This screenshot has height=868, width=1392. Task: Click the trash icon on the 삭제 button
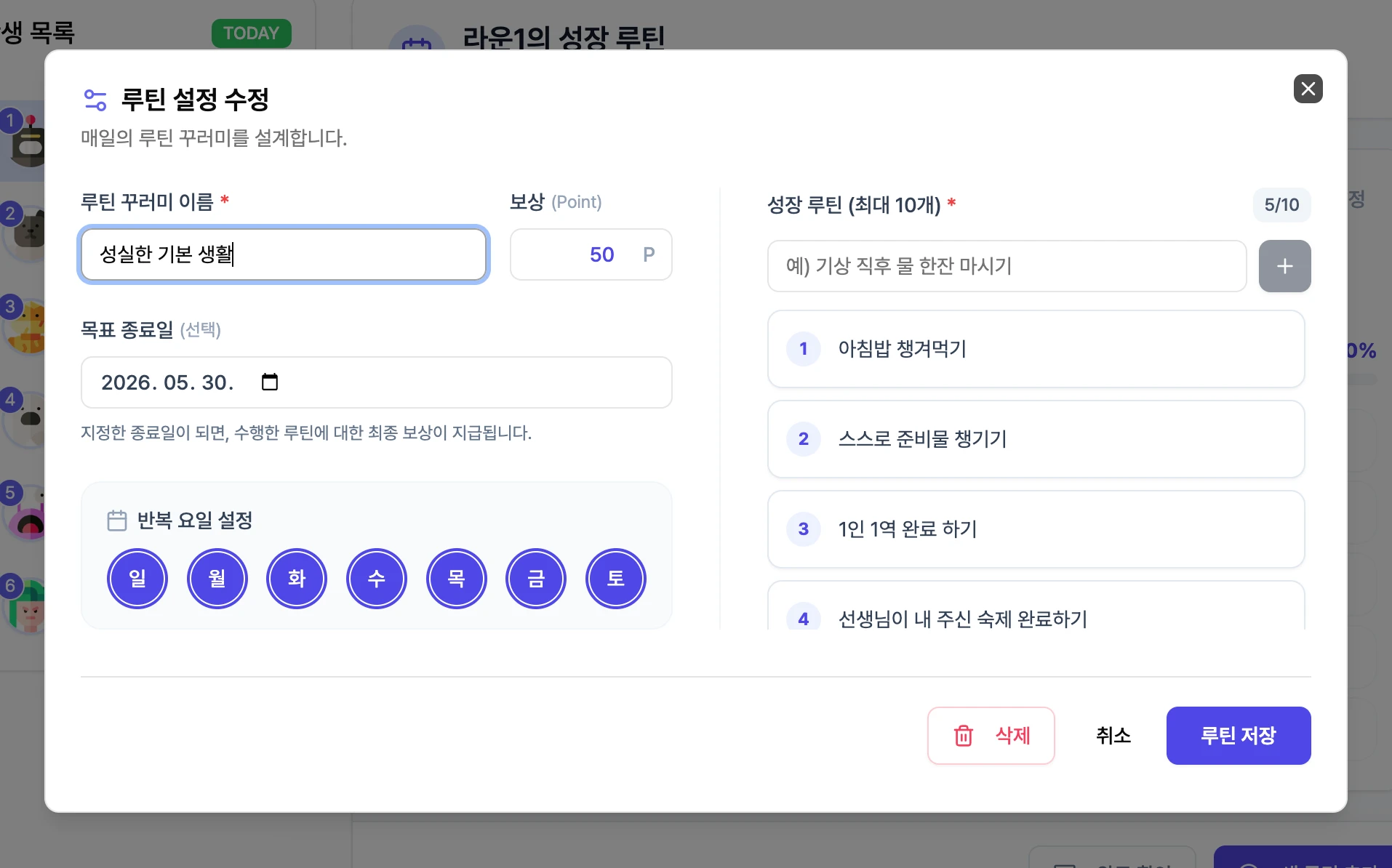(x=963, y=736)
